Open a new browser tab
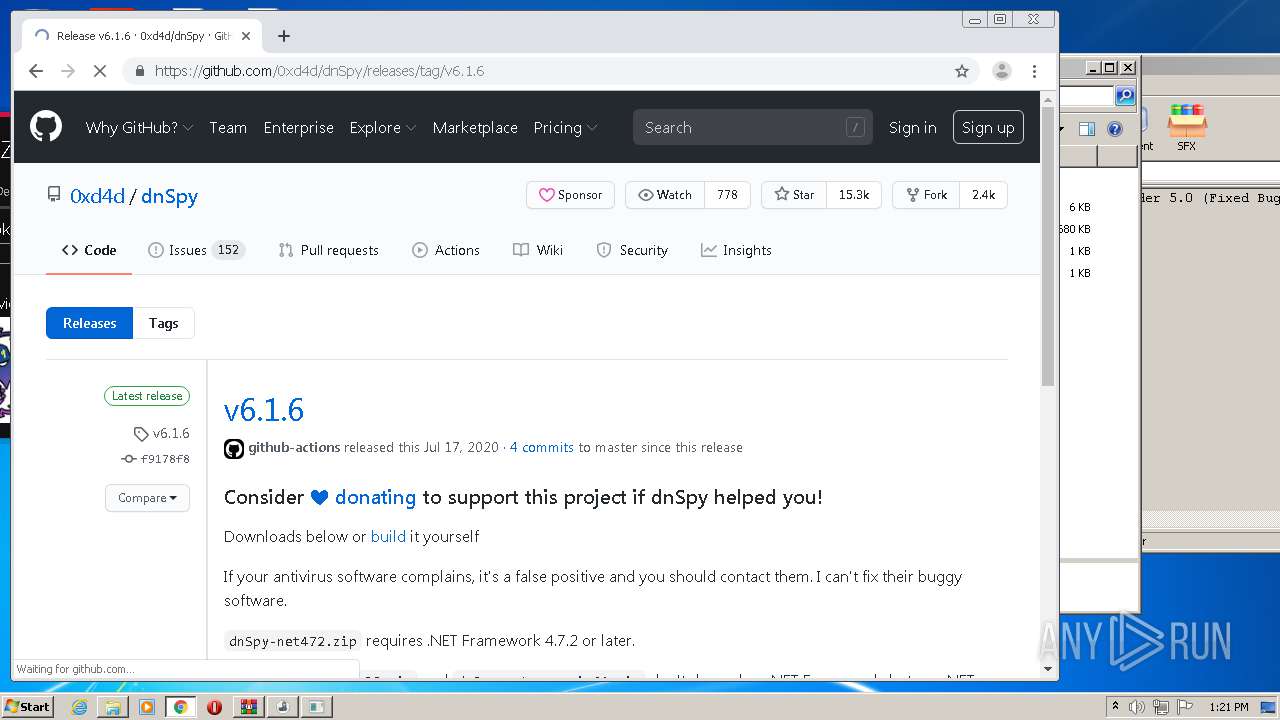The height and width of the screenshot is (720, 1280). click(x=284, y=36)
